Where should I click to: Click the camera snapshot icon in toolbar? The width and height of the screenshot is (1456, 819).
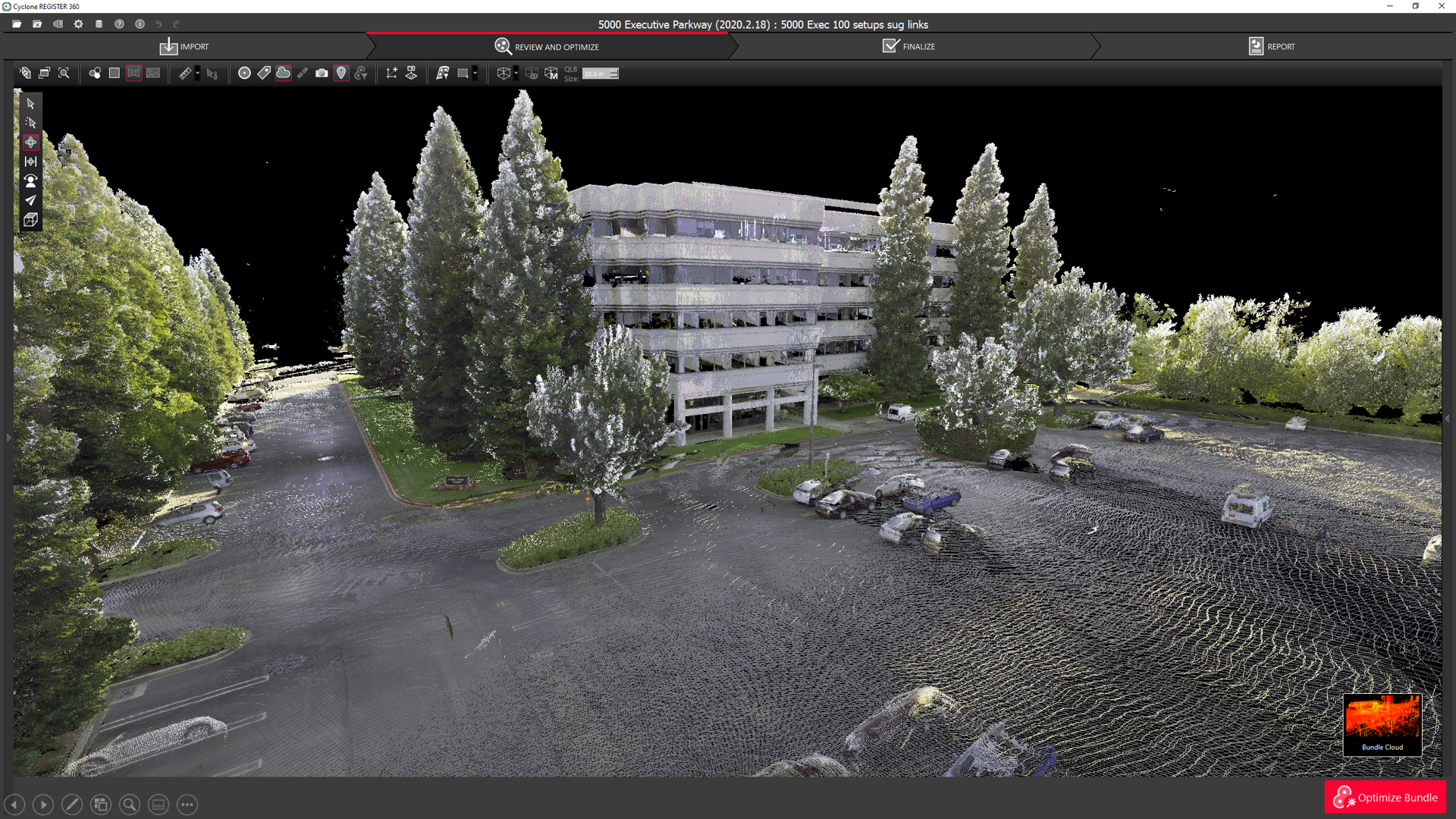322,74
